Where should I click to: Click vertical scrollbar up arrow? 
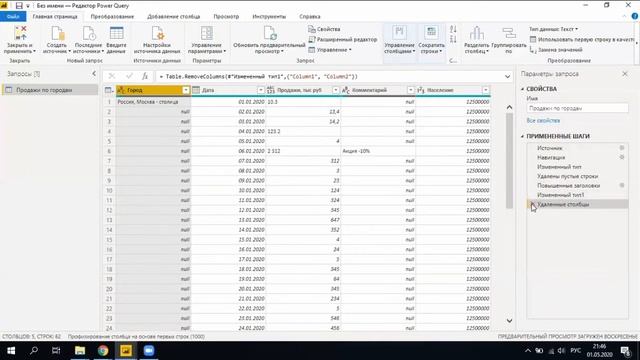point(509,107)
